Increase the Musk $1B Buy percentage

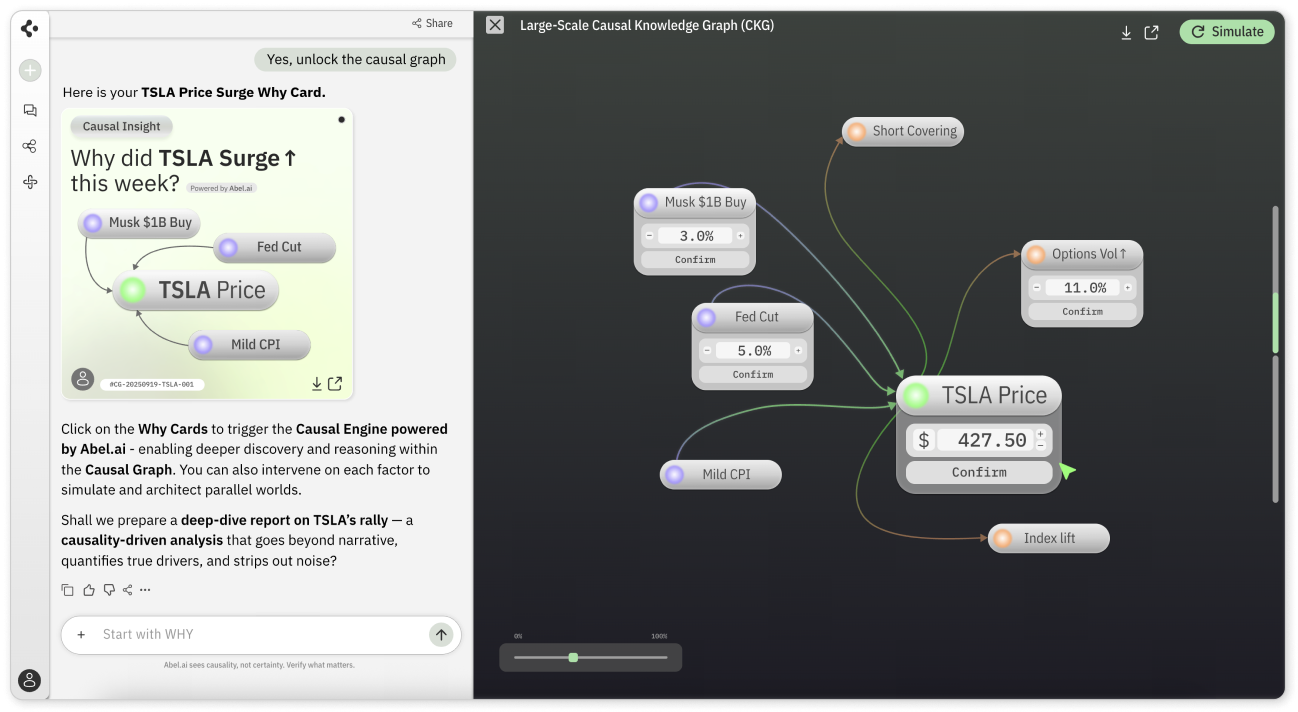[x=740, y=236]
